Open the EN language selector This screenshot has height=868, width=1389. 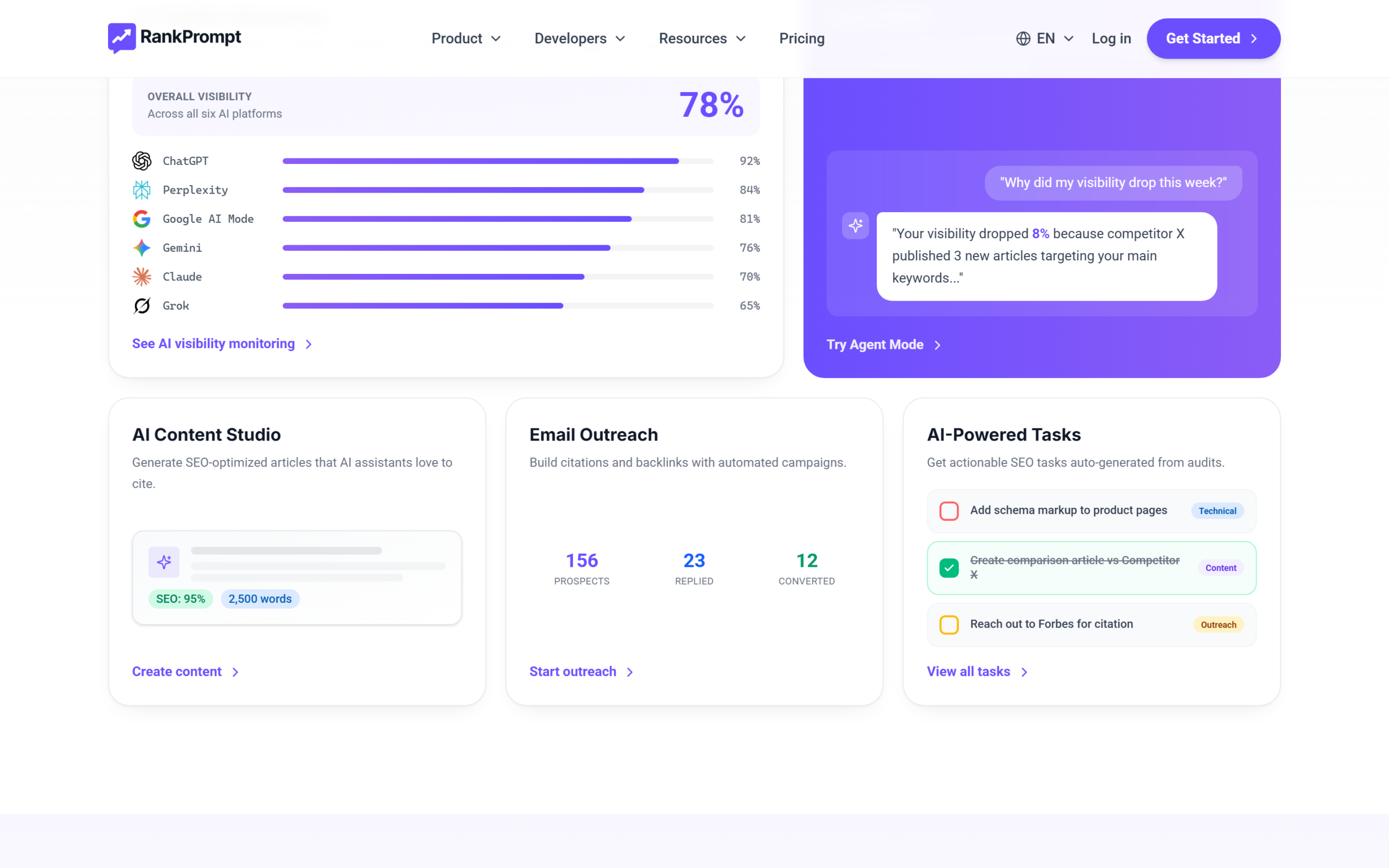pyautogui.click(x=1044, y=39)
